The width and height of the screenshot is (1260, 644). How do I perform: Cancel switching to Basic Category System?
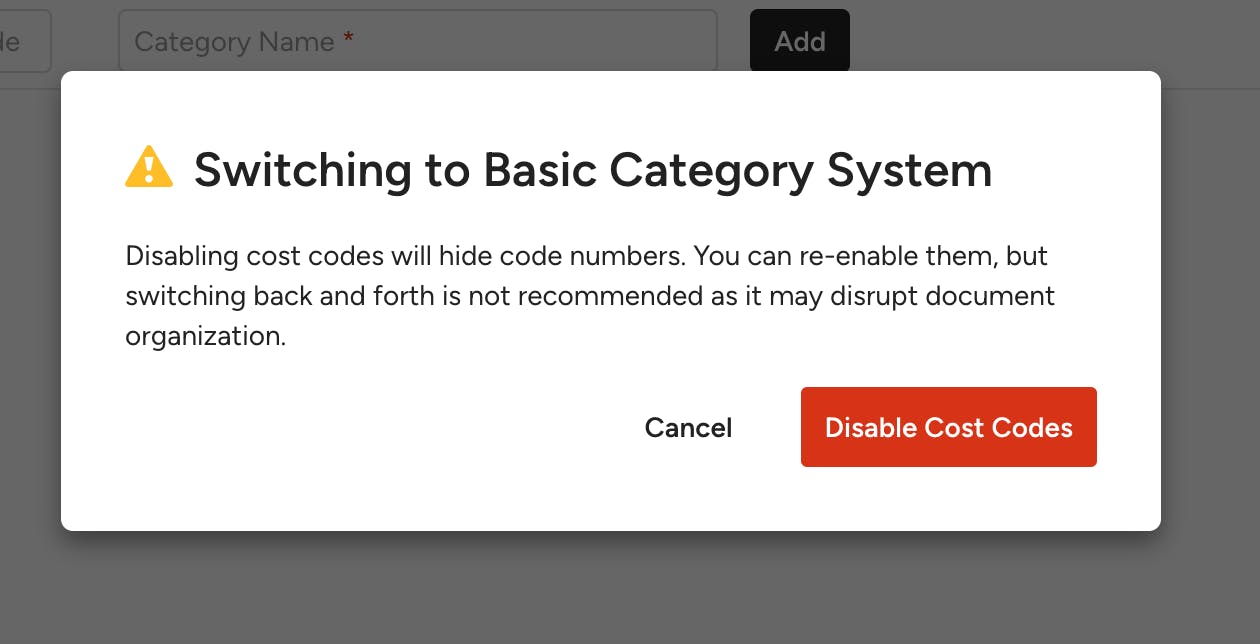[x=688, y=428]
